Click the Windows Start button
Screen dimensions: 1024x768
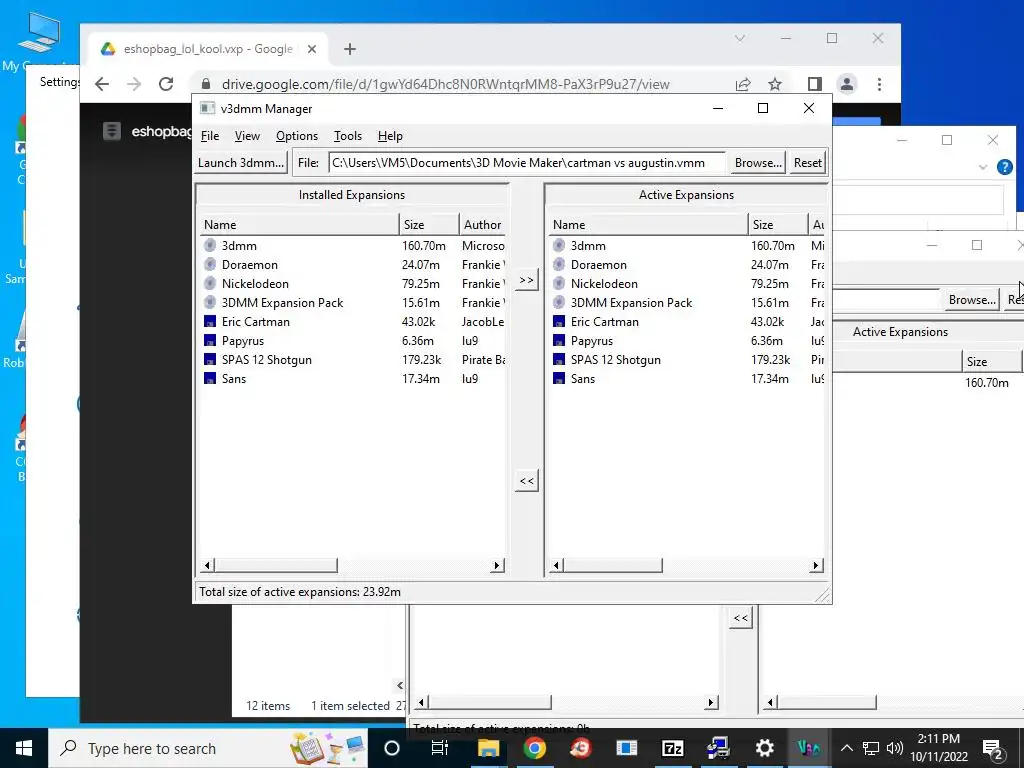[x=24, y=748]
